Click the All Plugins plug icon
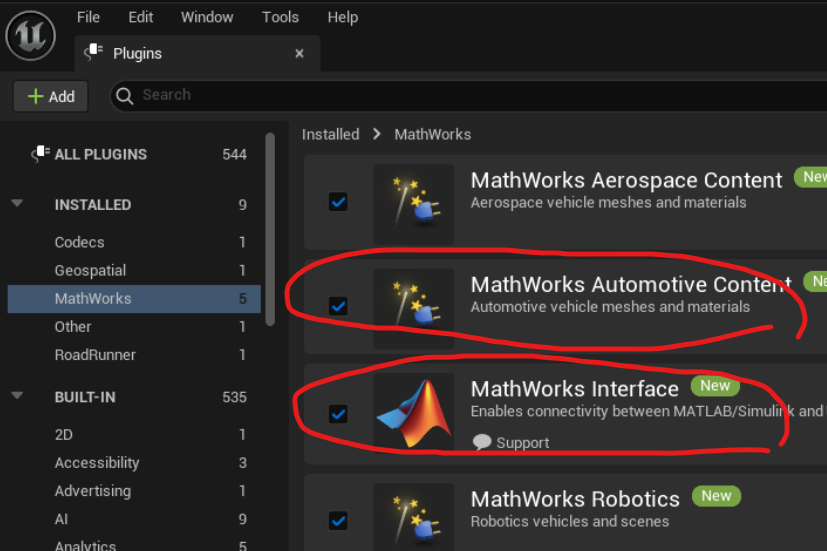This screenshot has height=551, width=827. click(x=41, y=154)
